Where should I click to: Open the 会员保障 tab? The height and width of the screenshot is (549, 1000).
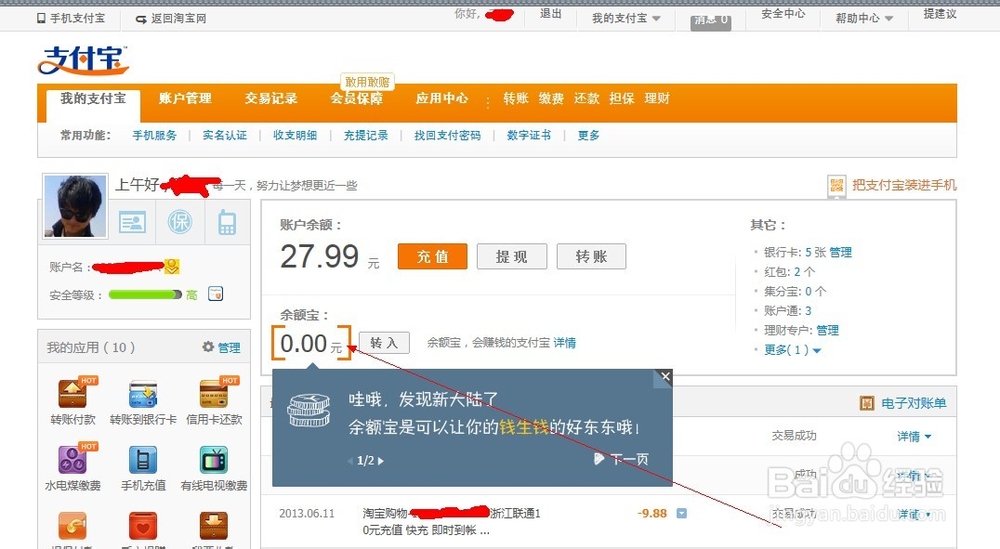point(357,98)
